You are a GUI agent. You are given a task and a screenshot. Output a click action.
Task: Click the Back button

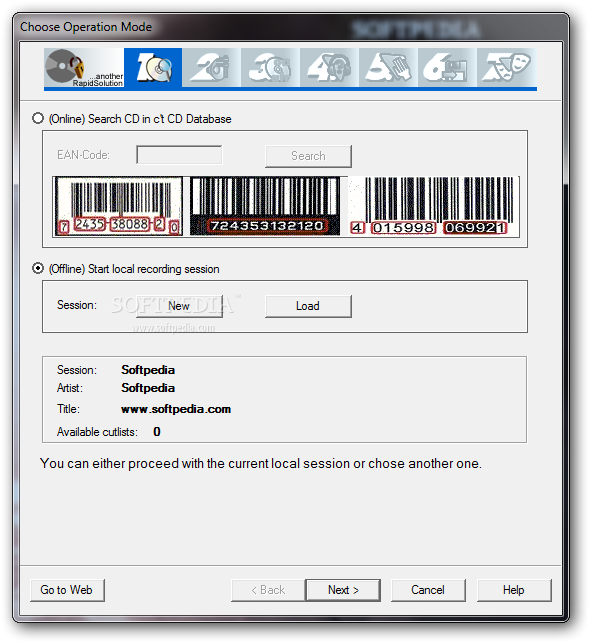[x=268, y=590]
